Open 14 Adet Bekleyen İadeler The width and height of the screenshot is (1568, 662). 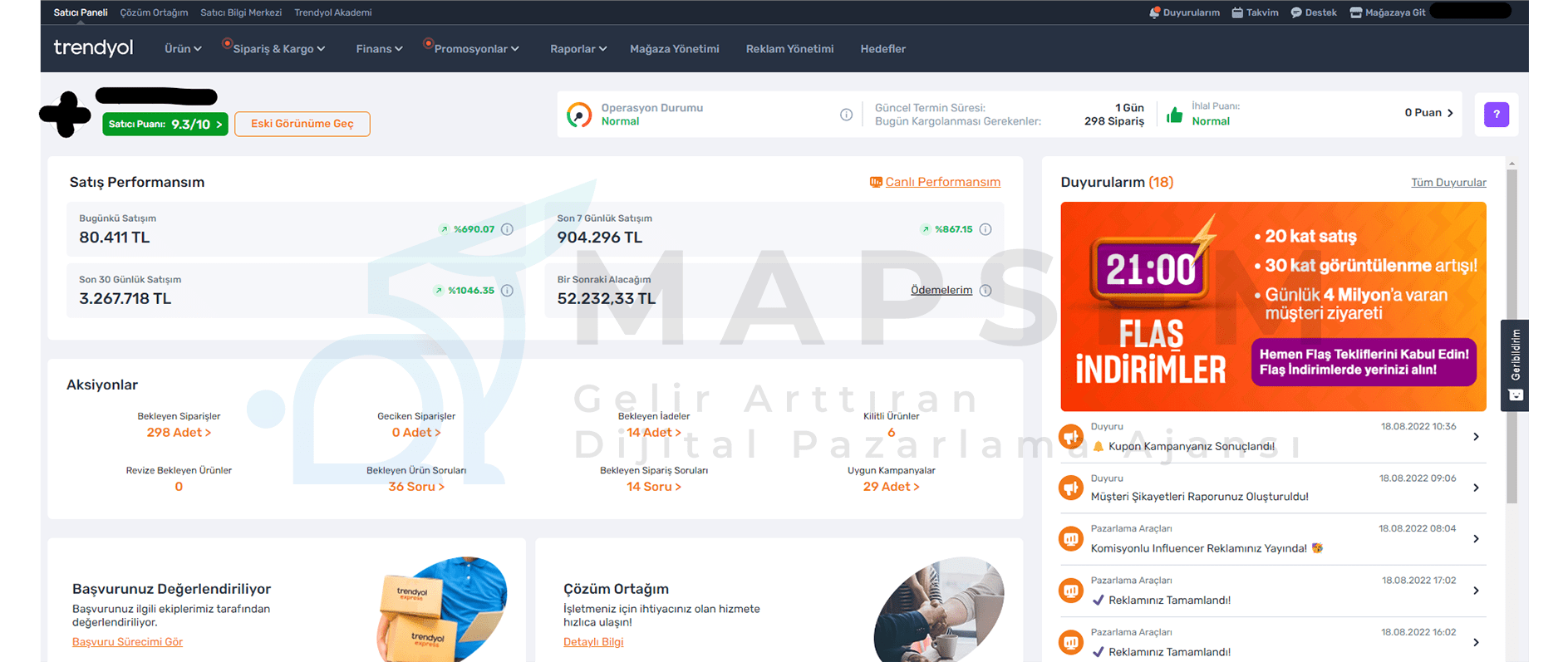click(654, 433)
